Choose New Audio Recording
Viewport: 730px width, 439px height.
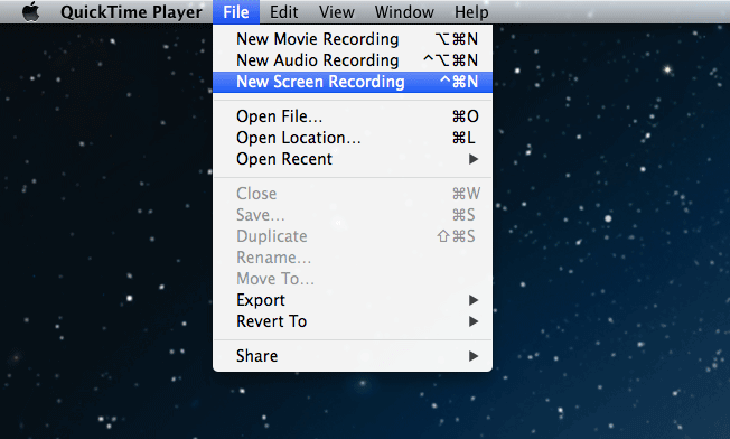(x=317, y=60)
